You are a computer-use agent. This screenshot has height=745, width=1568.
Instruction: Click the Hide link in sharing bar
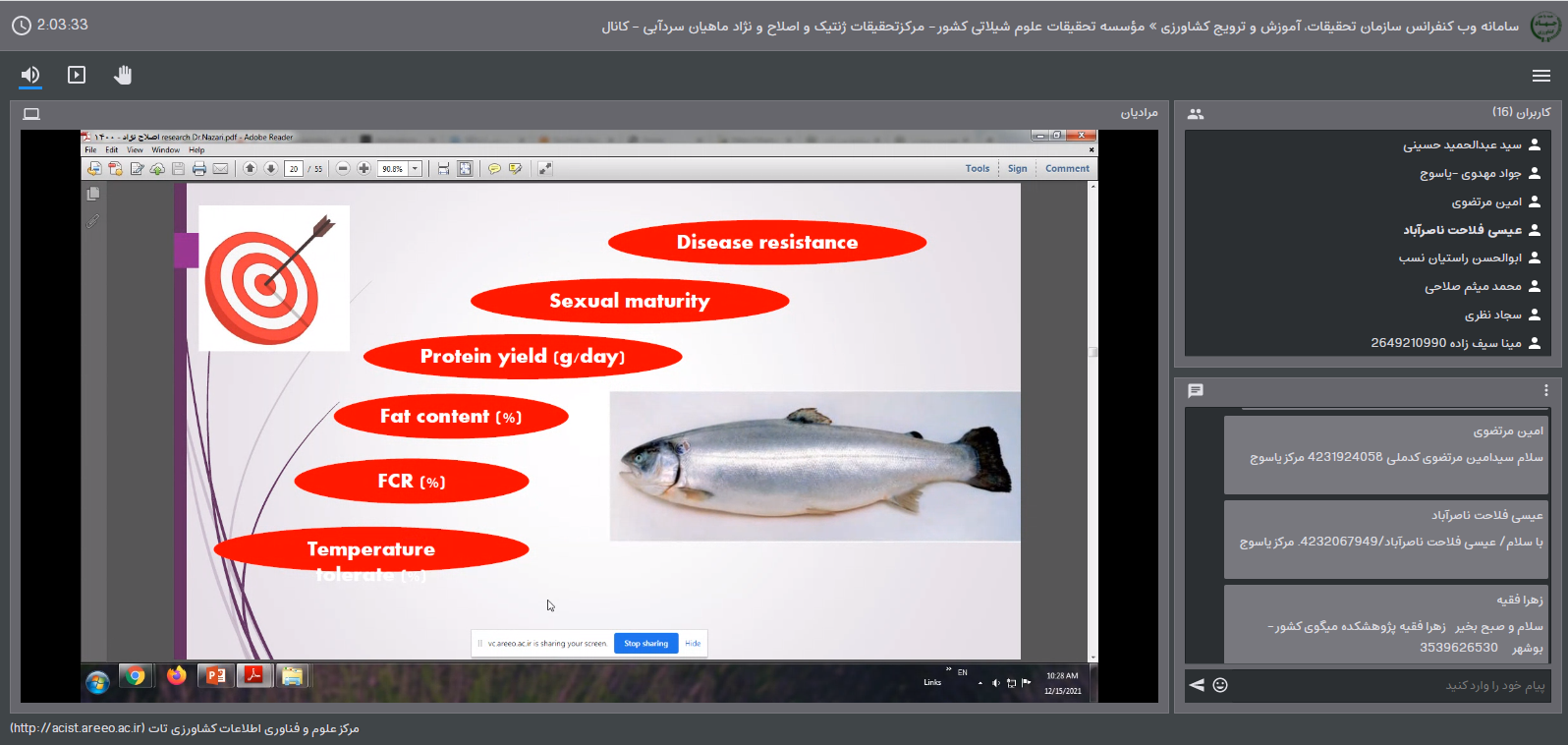(693, 644)
